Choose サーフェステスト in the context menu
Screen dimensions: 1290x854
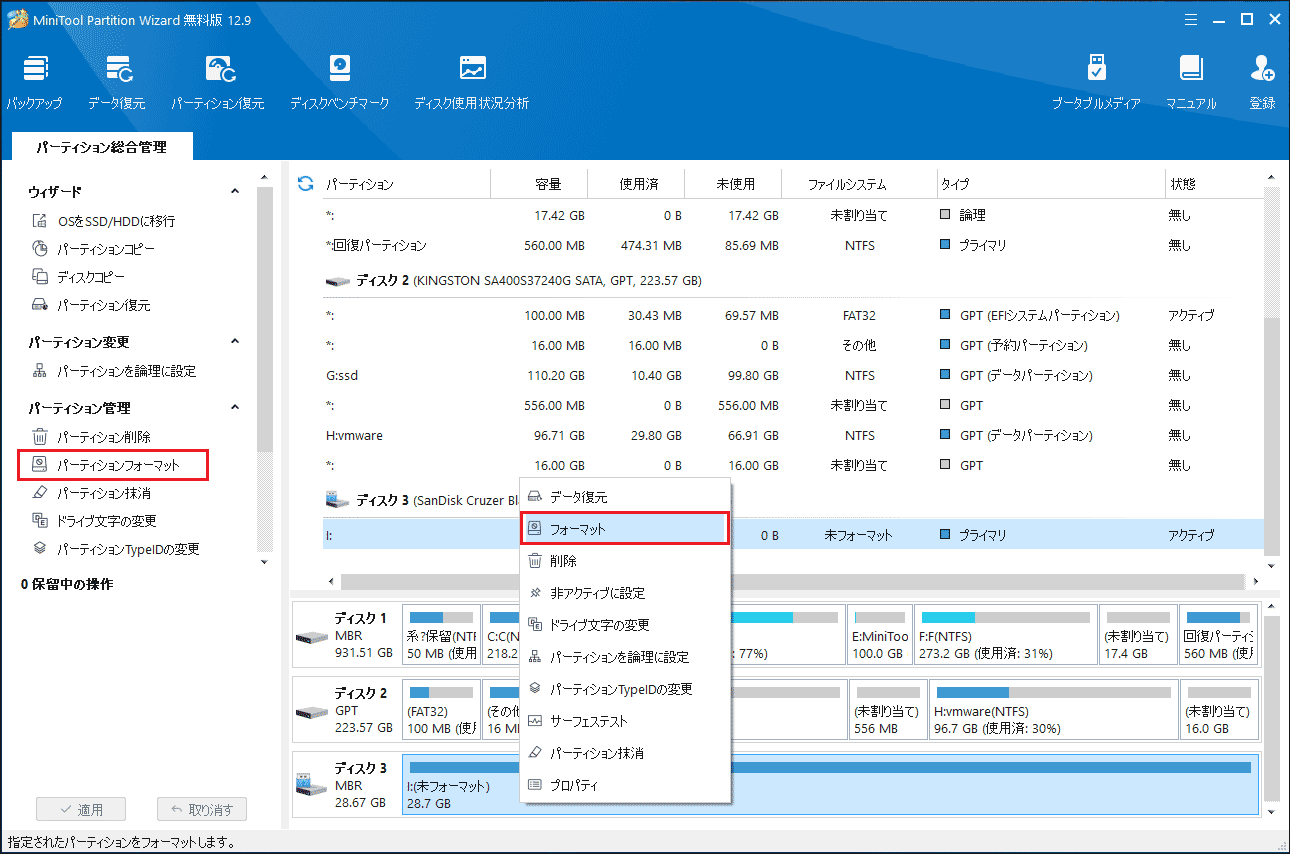625,721
